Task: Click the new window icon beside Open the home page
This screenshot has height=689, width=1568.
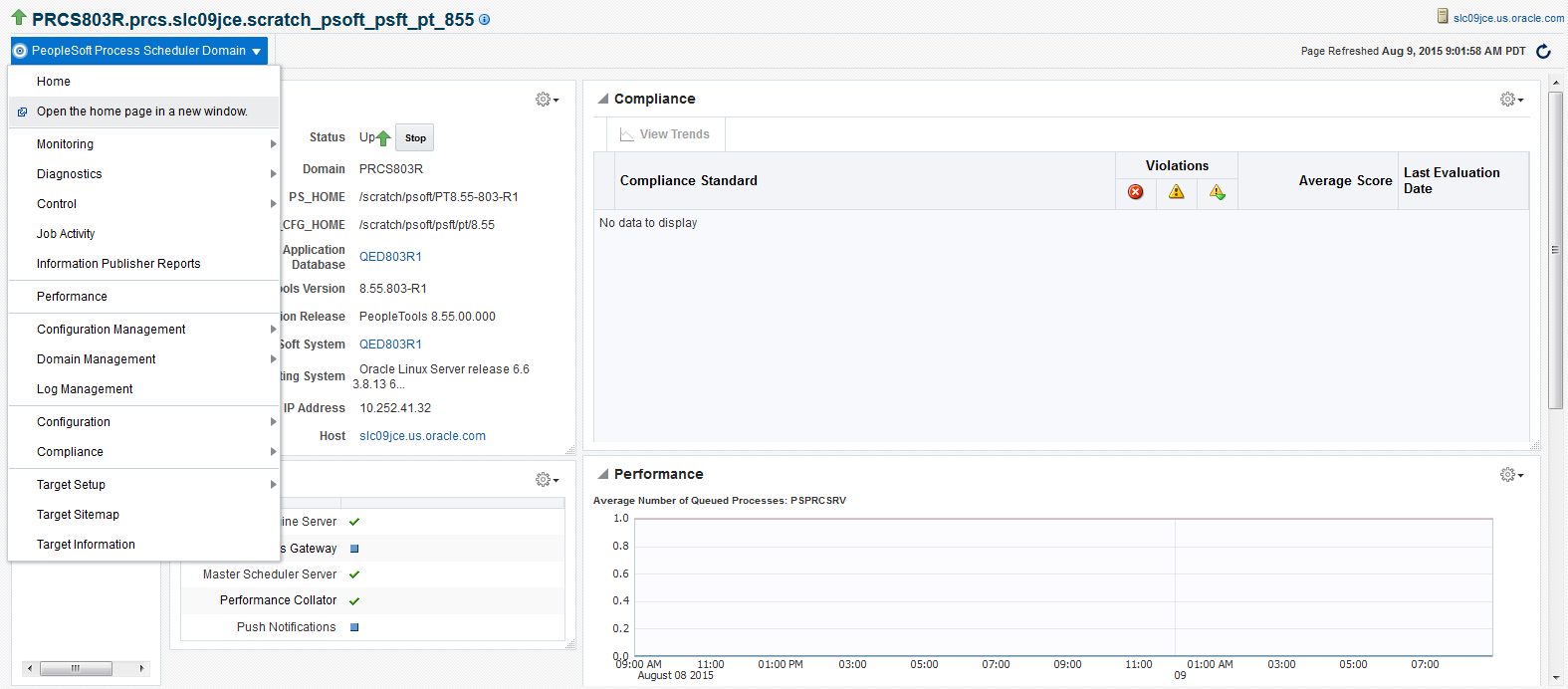Action: (x=22, y=113)
